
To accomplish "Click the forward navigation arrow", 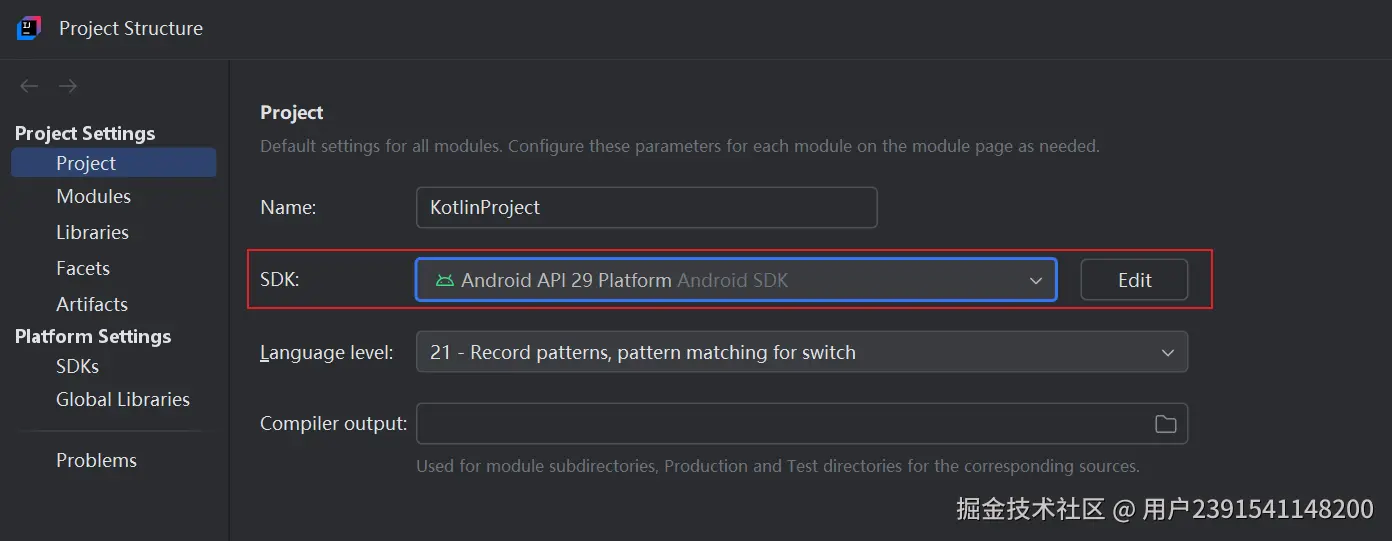I will point(68,87).
